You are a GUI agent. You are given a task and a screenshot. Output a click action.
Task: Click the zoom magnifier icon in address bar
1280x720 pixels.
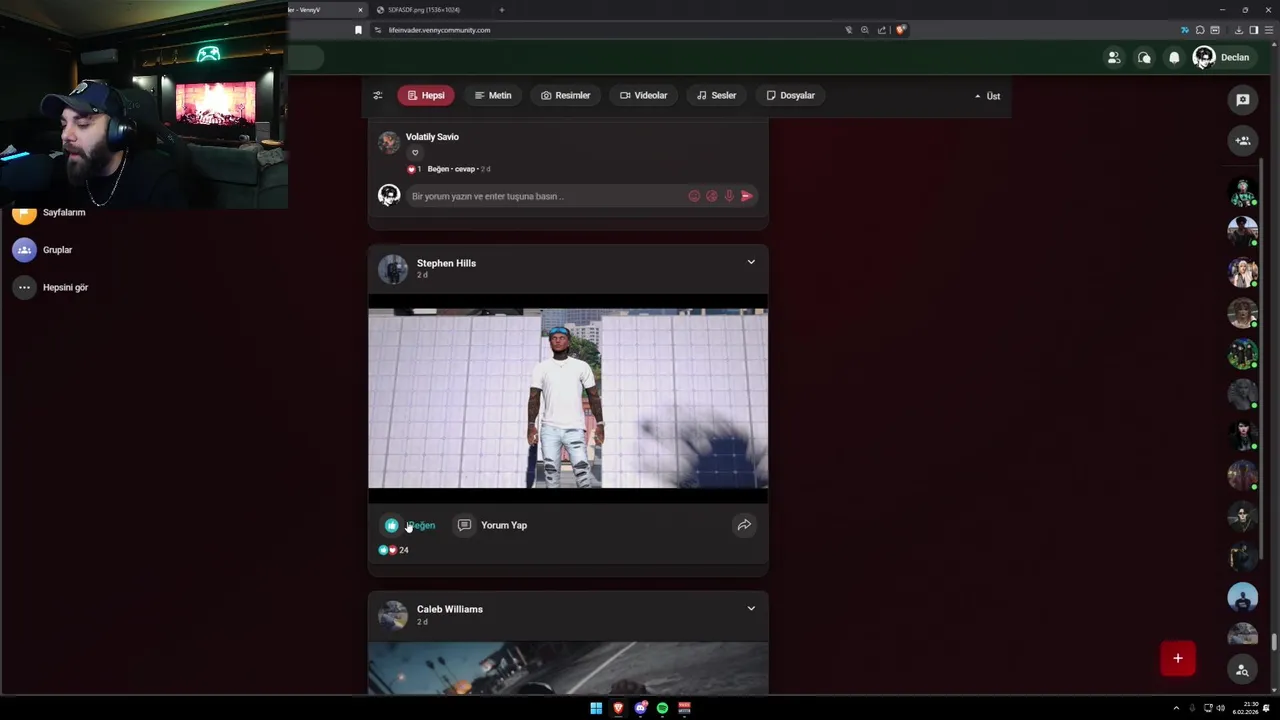865,30
